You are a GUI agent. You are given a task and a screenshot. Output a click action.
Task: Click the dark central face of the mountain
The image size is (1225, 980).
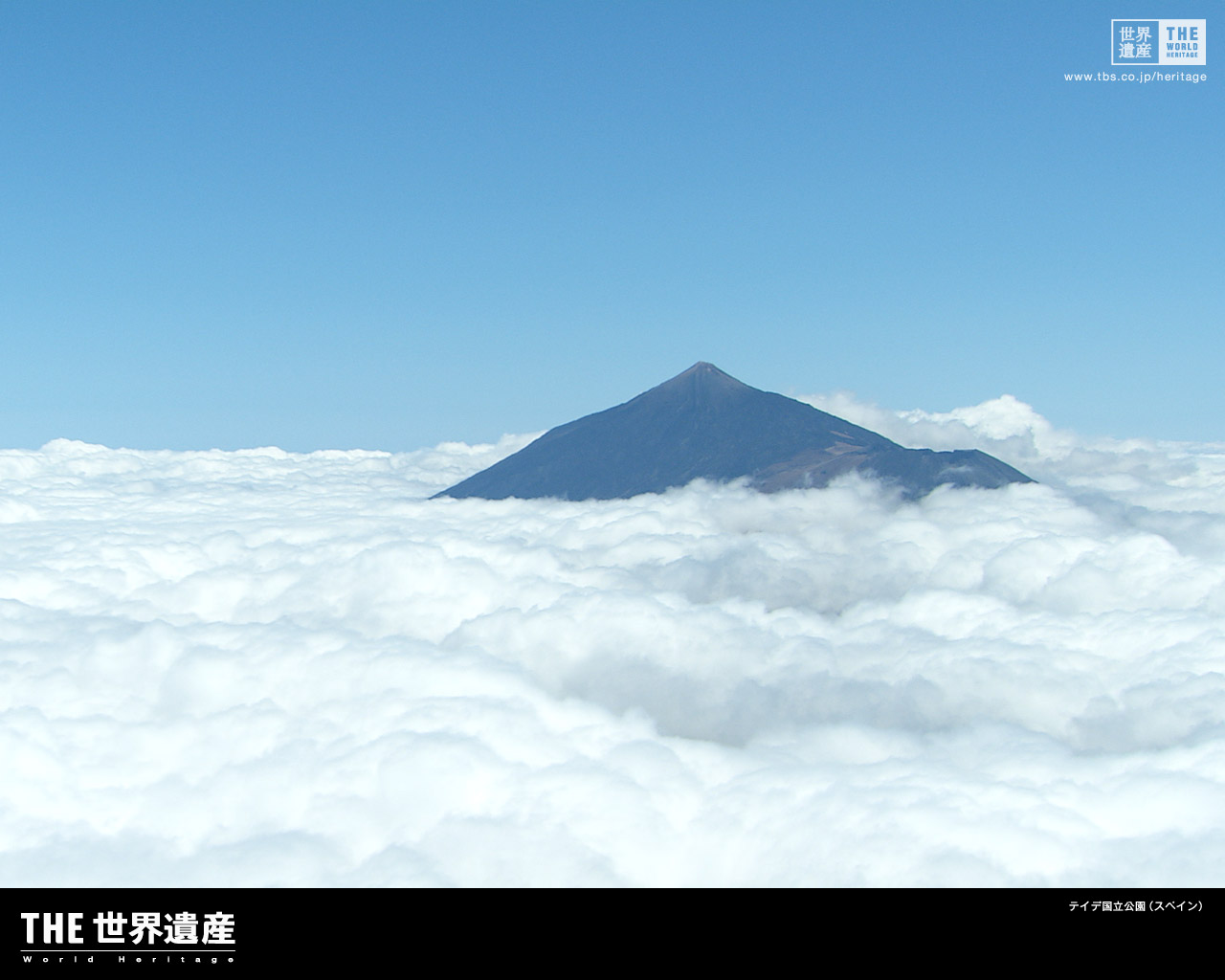tap(670, 440)
